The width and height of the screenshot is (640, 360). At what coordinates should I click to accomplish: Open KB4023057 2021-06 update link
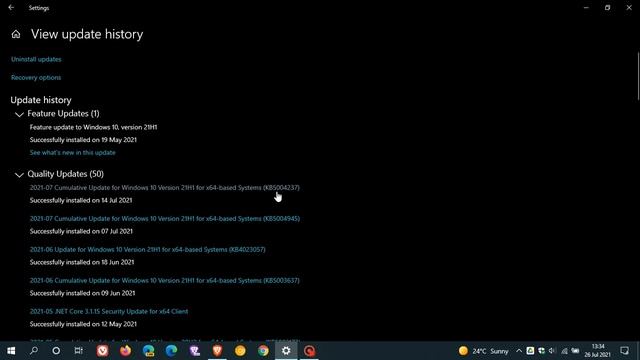point(147,249)
